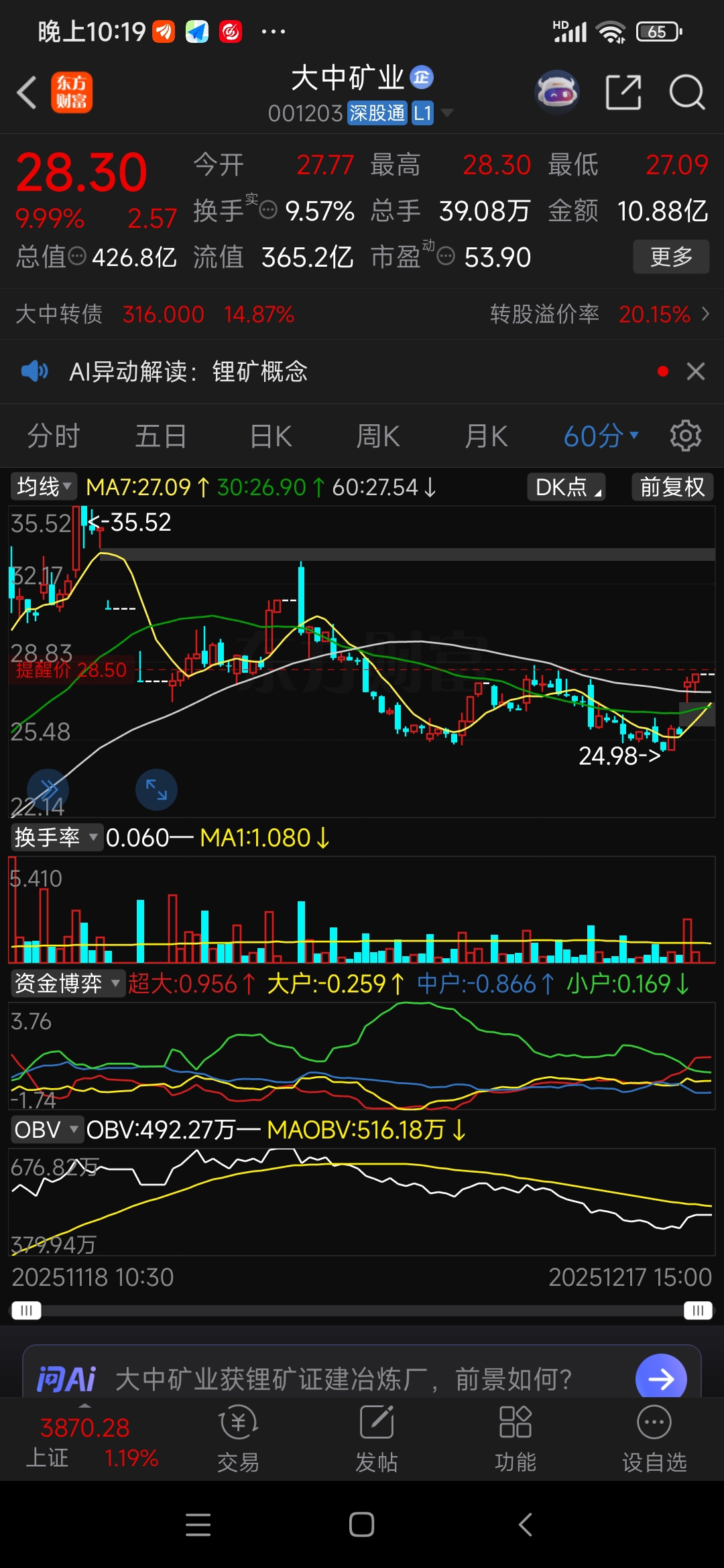Tap the 提醒价 28.50 alert label
The height and width of the screenshot is (1568, 724).
[x=72, y=669]
